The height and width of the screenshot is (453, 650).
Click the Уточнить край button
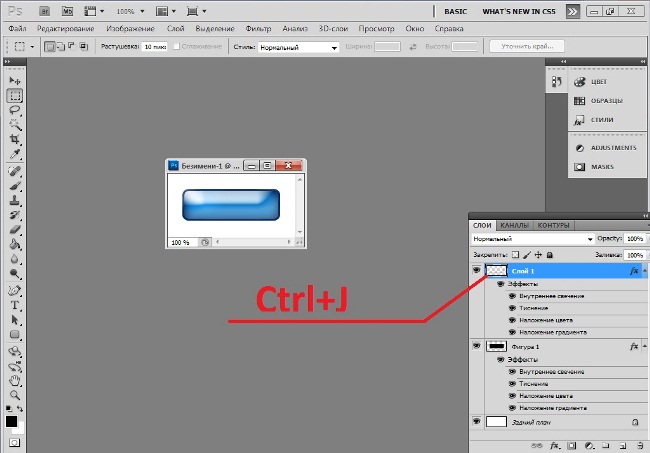tap(527, 46)
